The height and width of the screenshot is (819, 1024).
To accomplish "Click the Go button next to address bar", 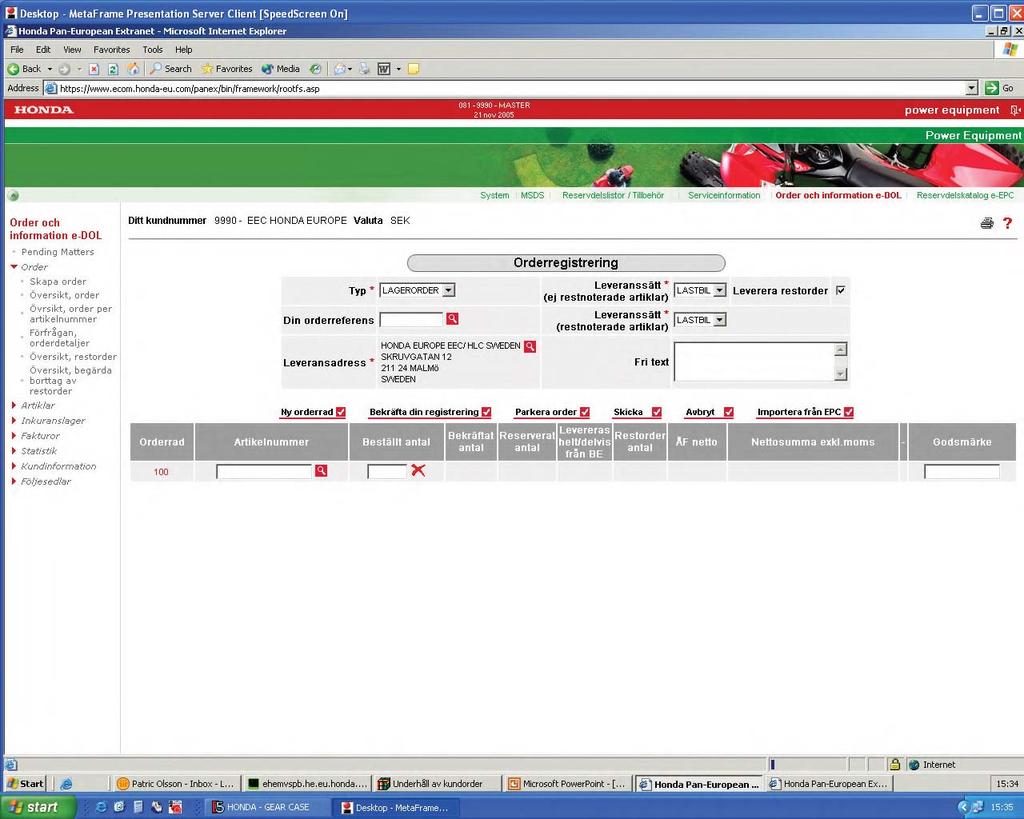I will coord(1000,88).
